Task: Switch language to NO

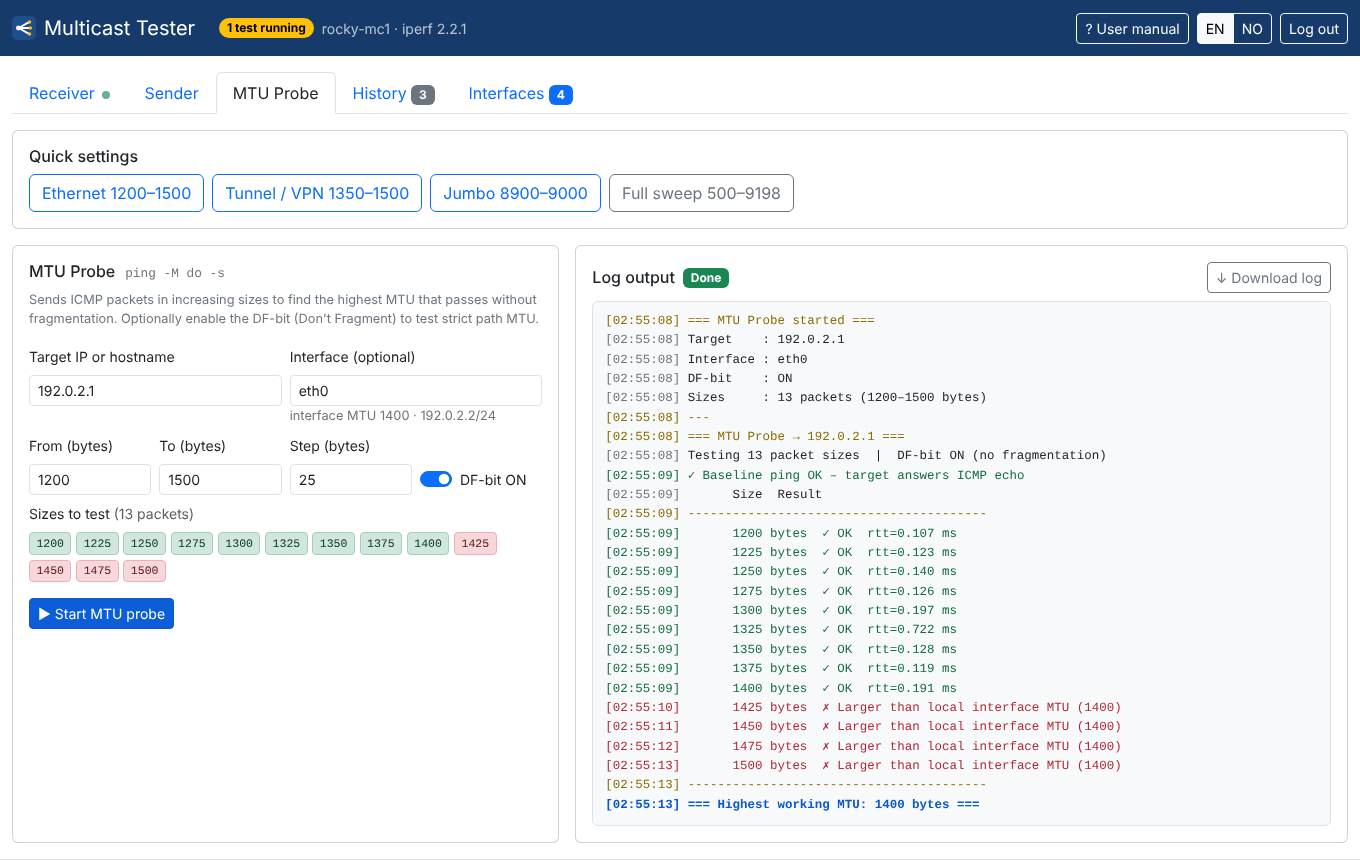Action: pos(1252,29)
